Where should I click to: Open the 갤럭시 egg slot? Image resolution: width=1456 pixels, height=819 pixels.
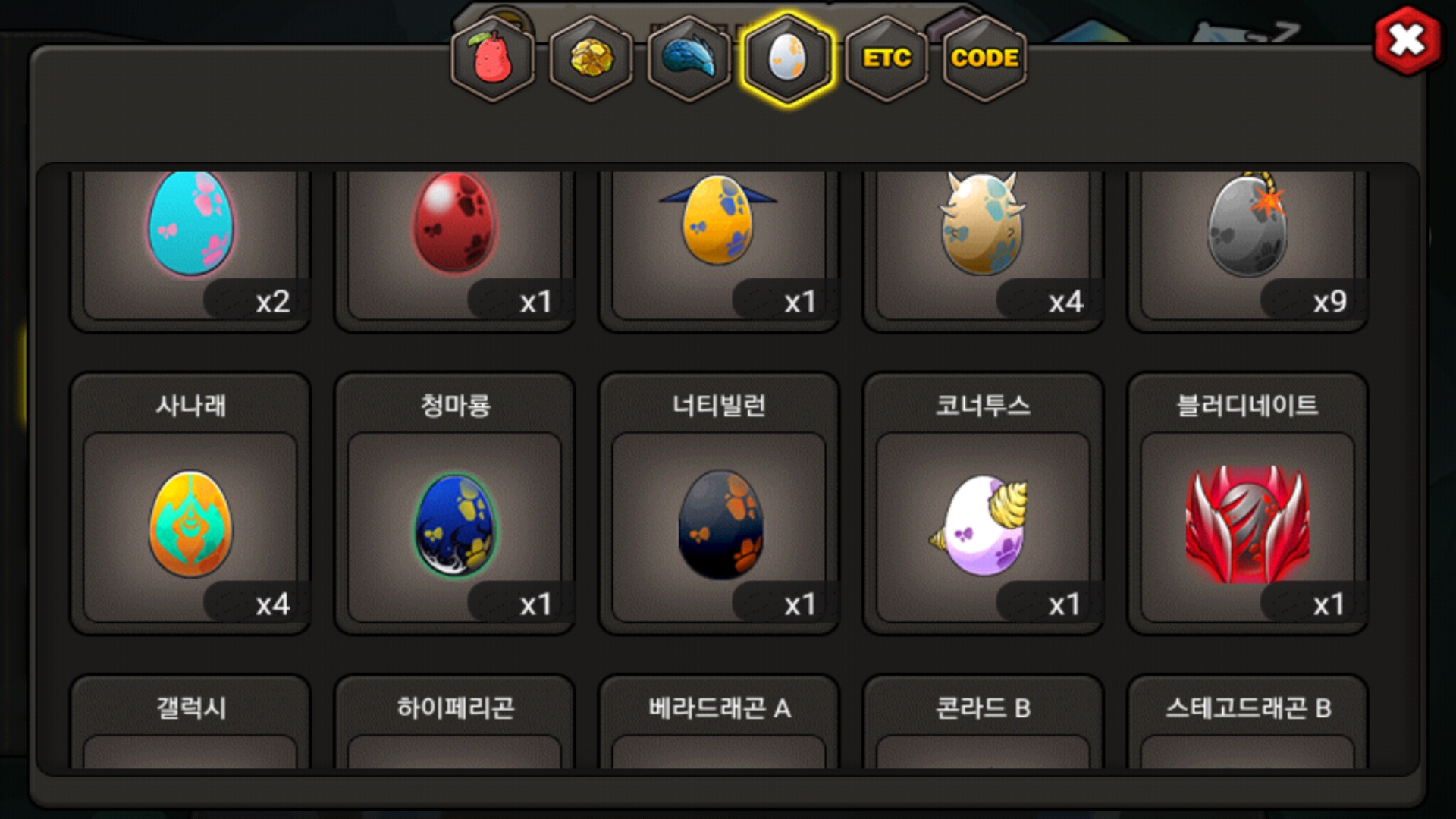(x=190, y=721)
